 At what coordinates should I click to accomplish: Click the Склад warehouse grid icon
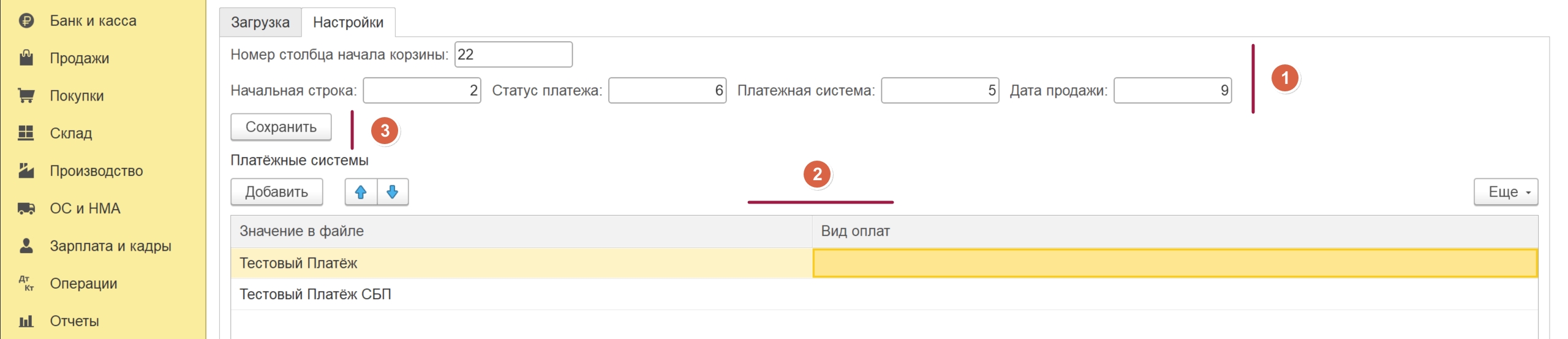(26, 133)
